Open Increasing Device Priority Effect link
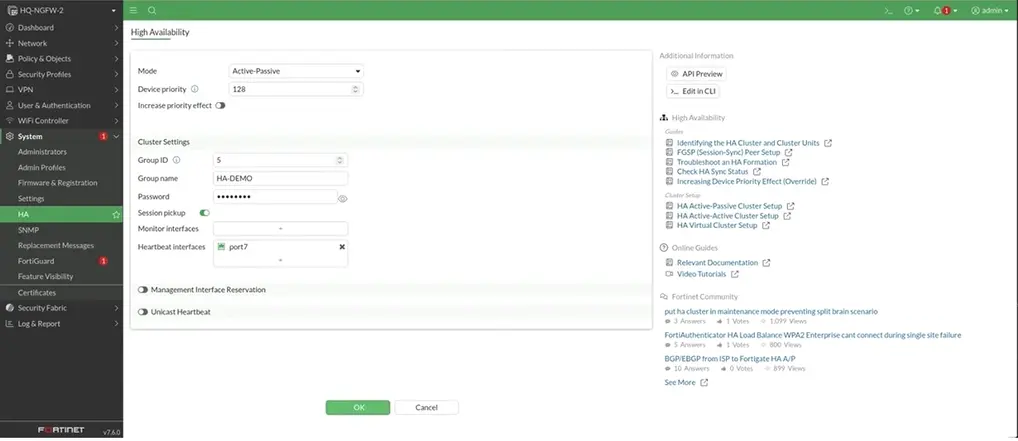Viewport: 1018px width, 441px height. [747, 182]
